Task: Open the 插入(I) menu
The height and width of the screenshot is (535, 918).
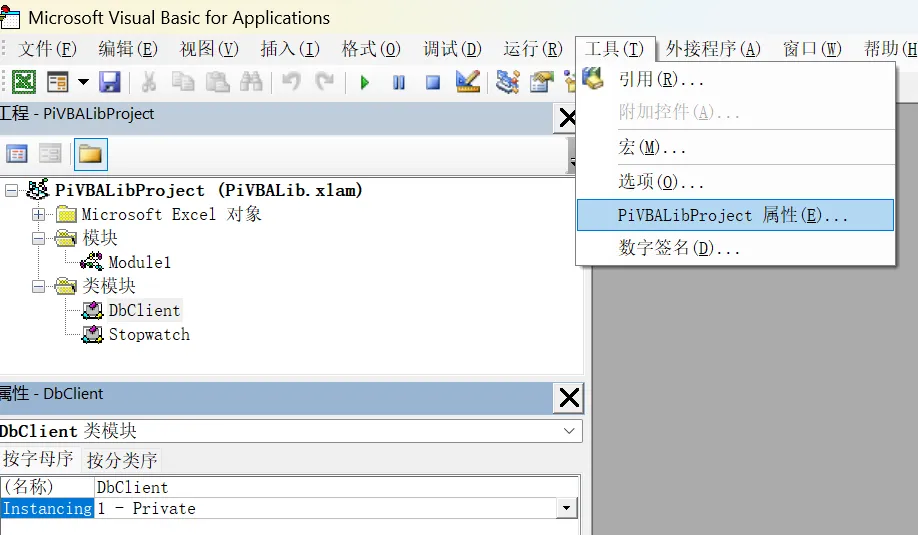Action: (x=290, y=49)
